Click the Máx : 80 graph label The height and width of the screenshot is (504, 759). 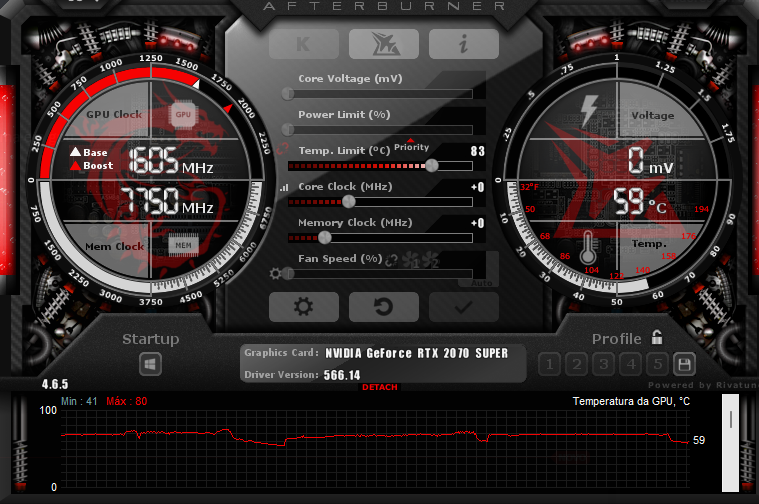coord(127,401)
